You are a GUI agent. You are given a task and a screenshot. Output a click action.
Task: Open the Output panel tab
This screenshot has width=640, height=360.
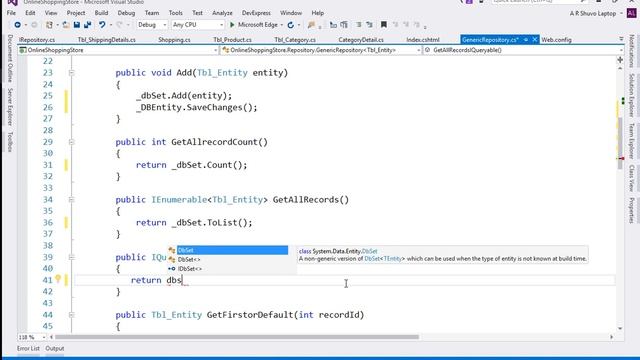coord(55,349)
